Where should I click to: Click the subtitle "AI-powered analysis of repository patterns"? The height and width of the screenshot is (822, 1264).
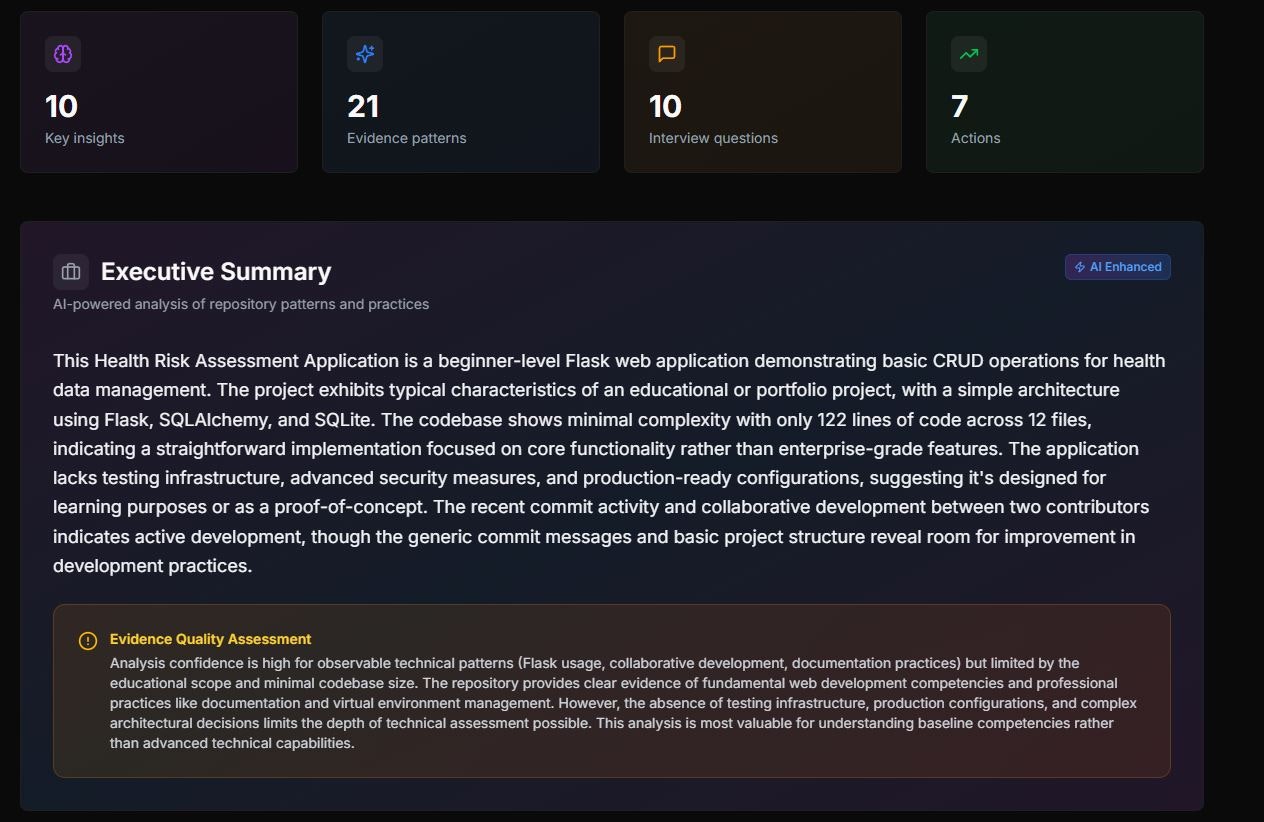[x=241, y=304]
